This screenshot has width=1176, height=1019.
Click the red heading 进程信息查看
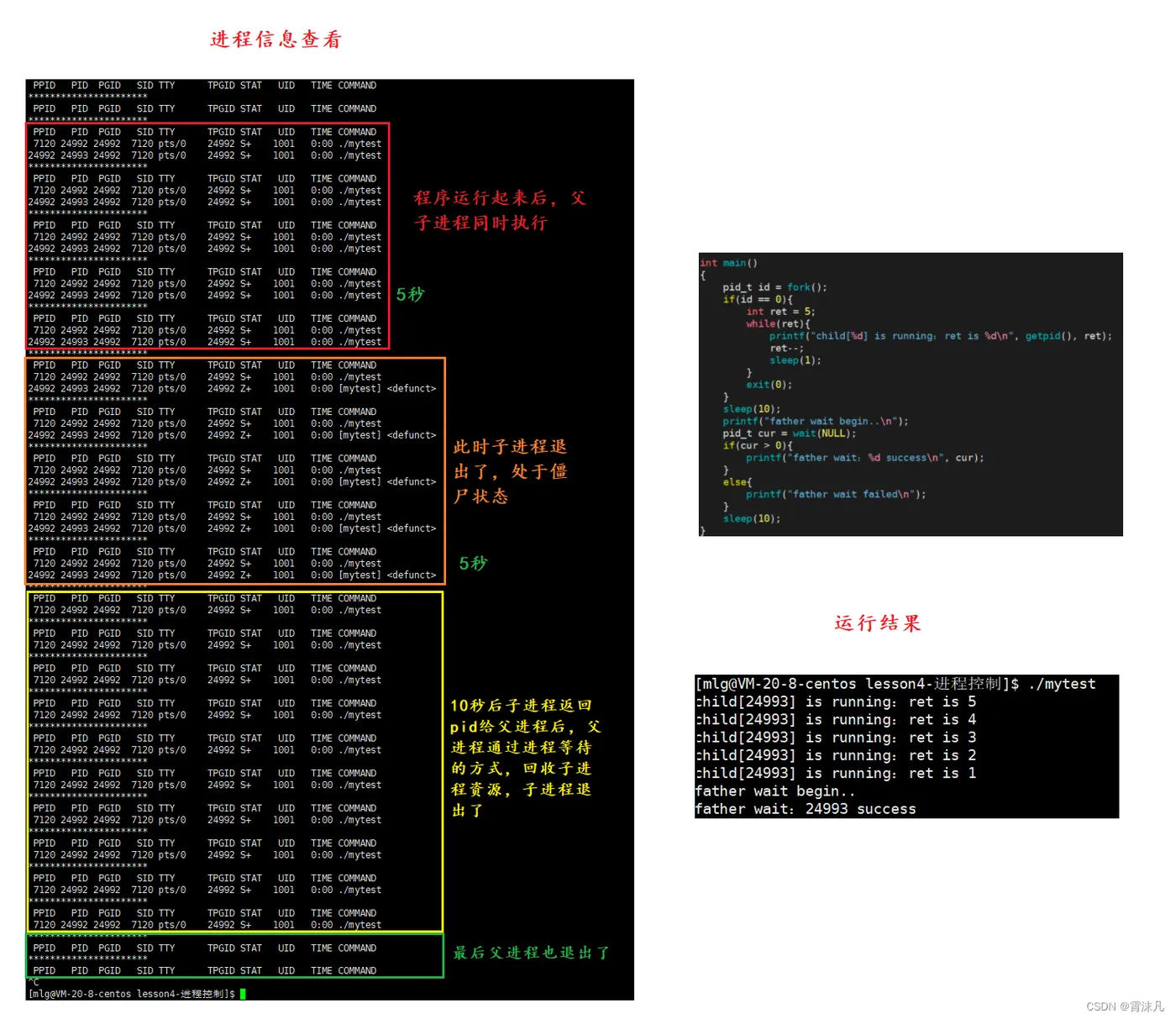point(276,39)
